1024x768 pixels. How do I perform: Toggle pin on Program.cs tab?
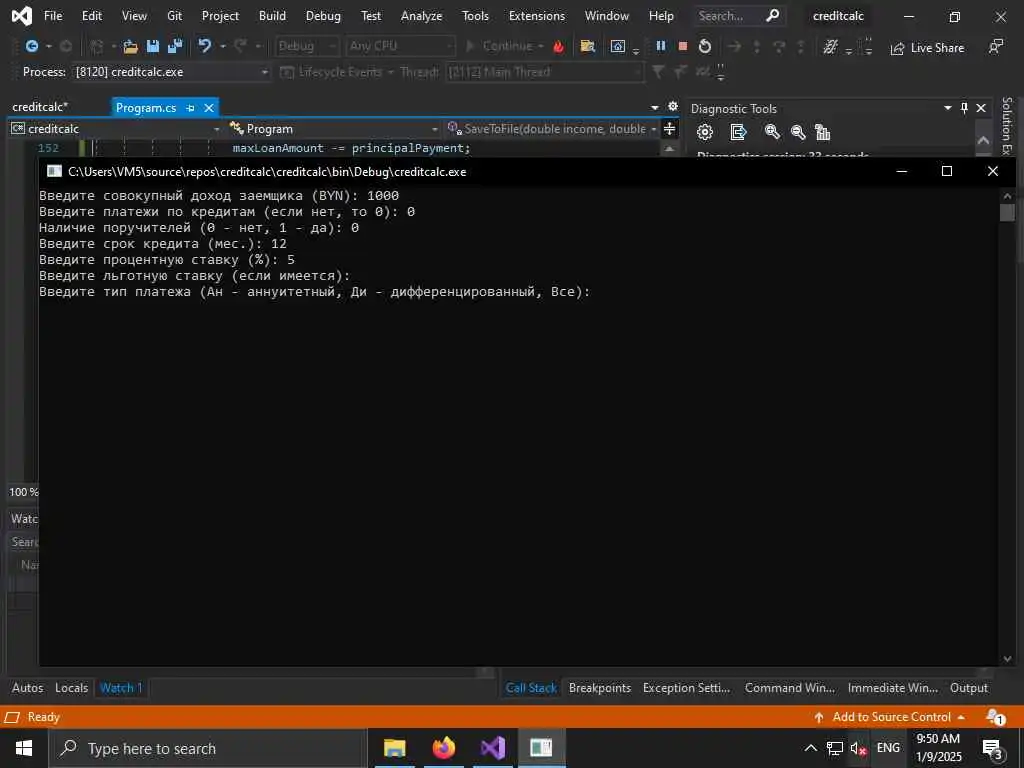coord(191,108)
